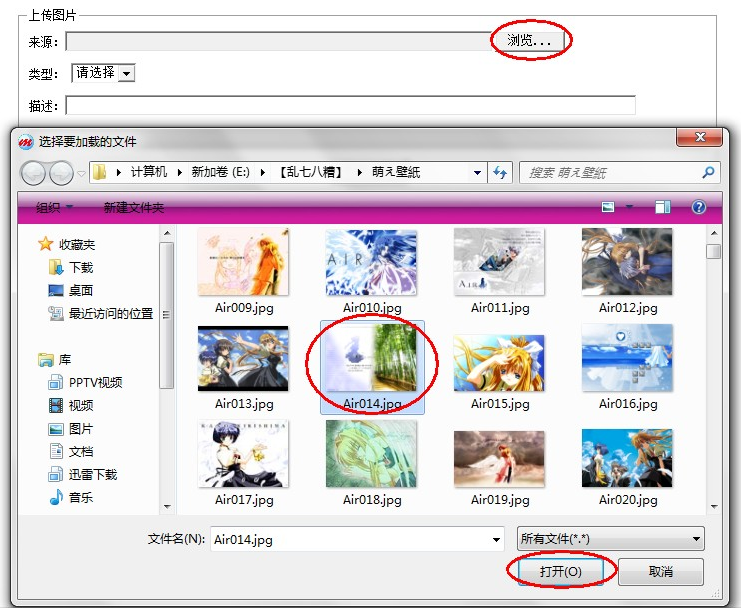The height and width of the screenshot is (608, 741).
Task: Click file list scrollbar down arrow
Action: click(x=714, y=507)
